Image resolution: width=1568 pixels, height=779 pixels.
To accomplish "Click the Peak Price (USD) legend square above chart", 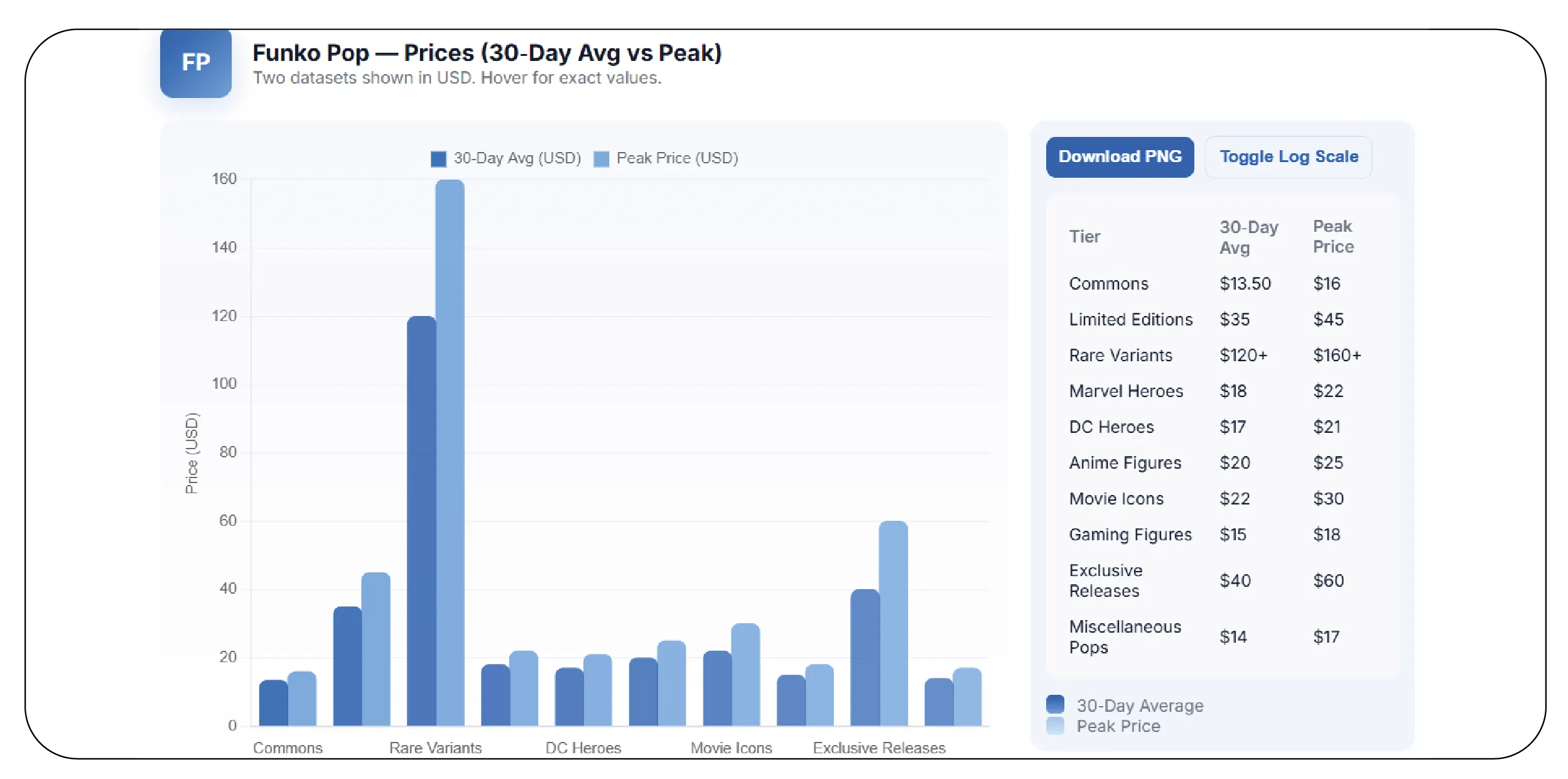I will (x=601, y=158).
